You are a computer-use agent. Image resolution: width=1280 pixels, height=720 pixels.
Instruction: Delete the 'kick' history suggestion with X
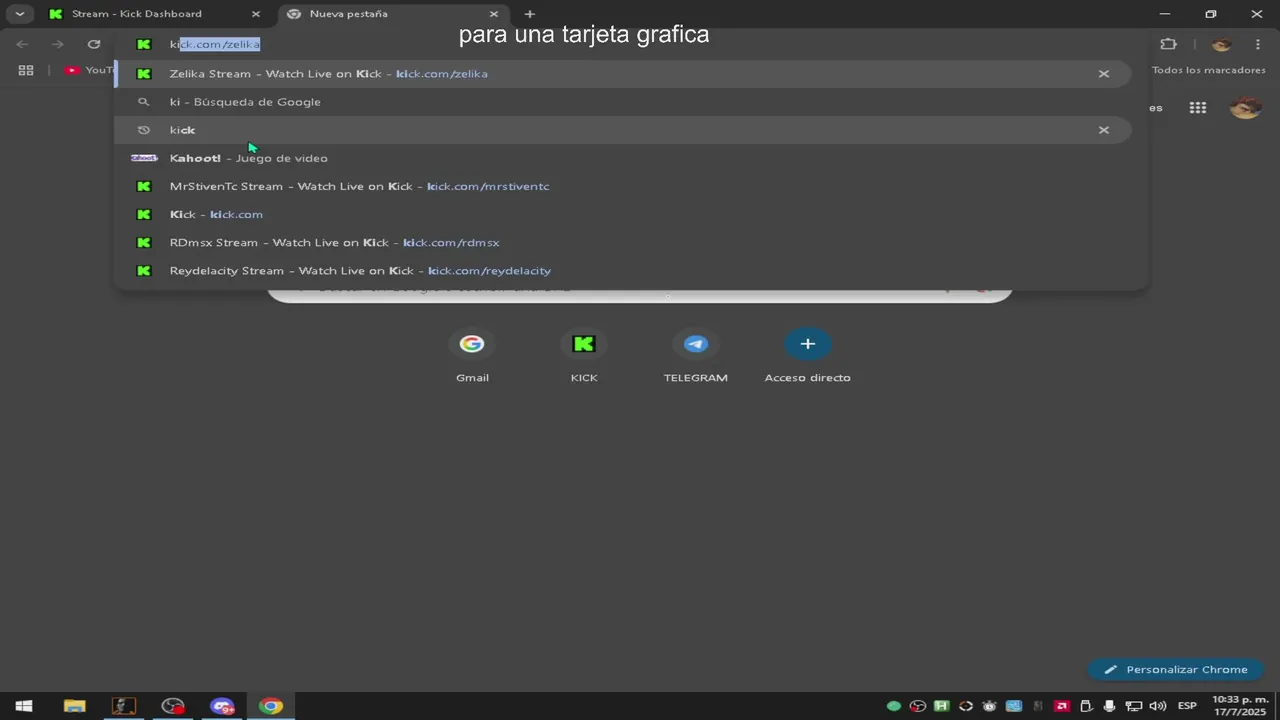click(x=1104, y=130)
